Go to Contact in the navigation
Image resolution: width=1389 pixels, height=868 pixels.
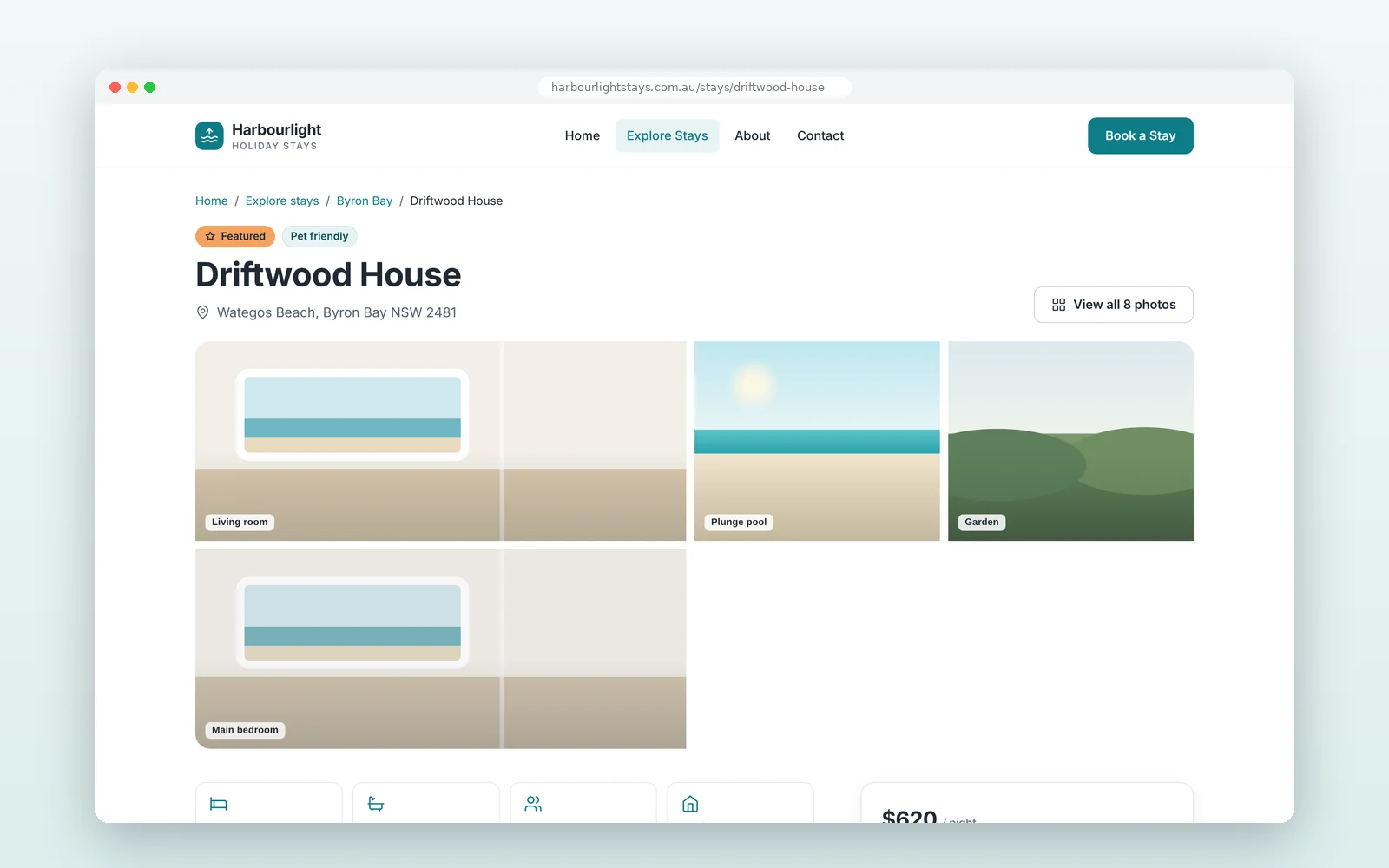[820, 135]
